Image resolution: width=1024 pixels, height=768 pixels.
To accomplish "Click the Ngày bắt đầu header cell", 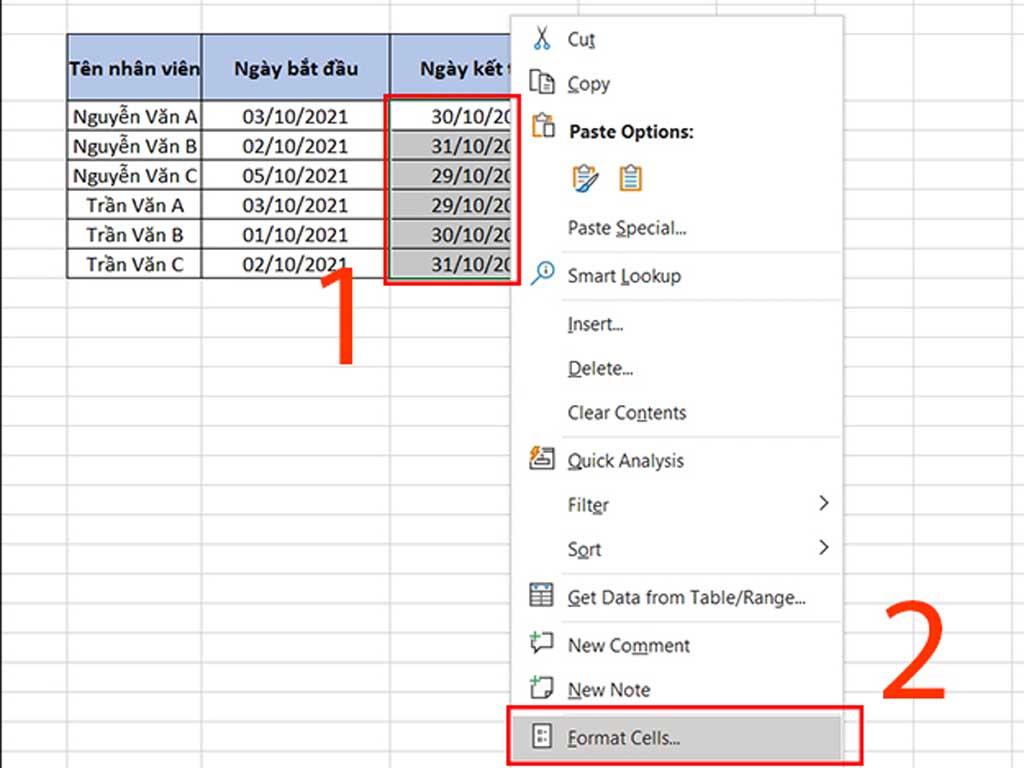I will click(295, 68).
